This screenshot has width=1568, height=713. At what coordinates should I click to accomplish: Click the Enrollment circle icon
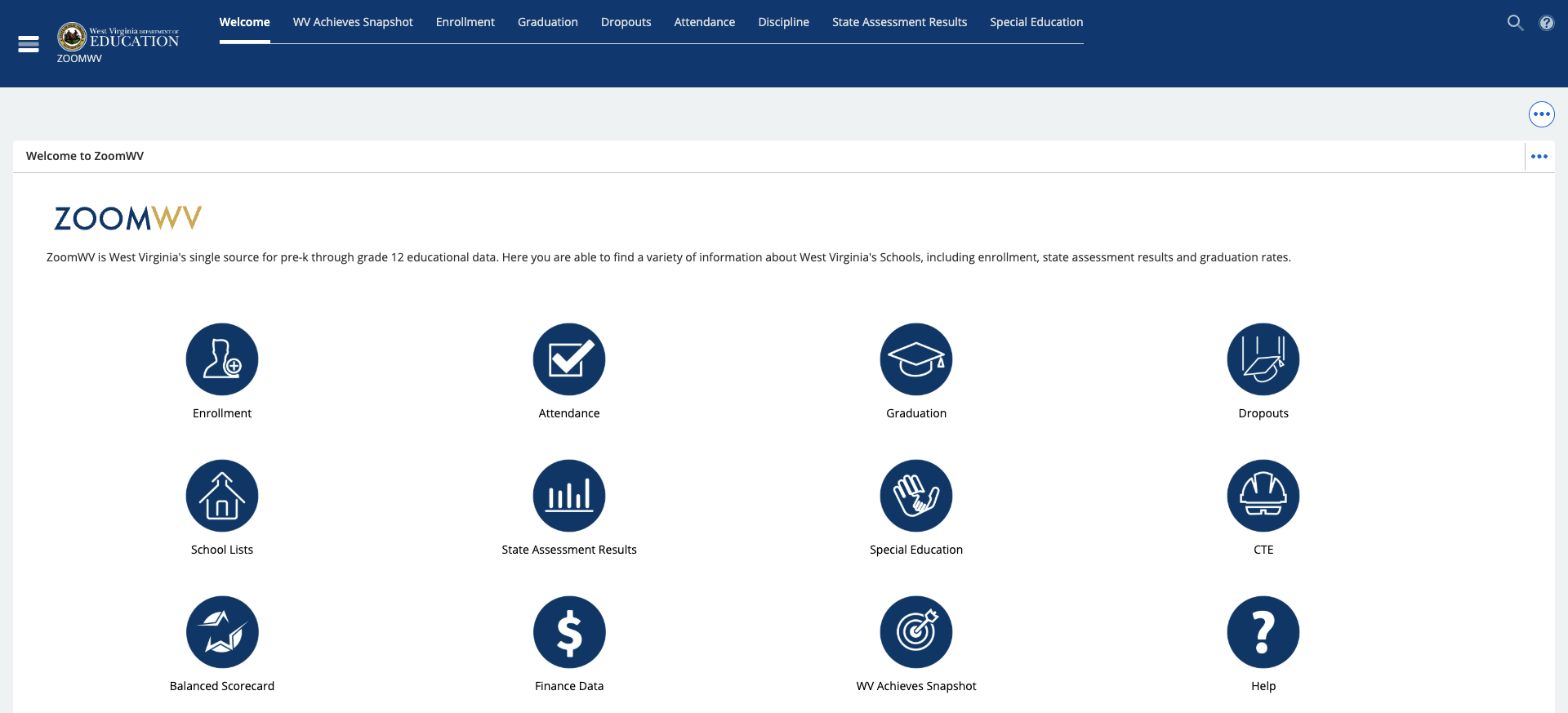click(x=222, y=359)
